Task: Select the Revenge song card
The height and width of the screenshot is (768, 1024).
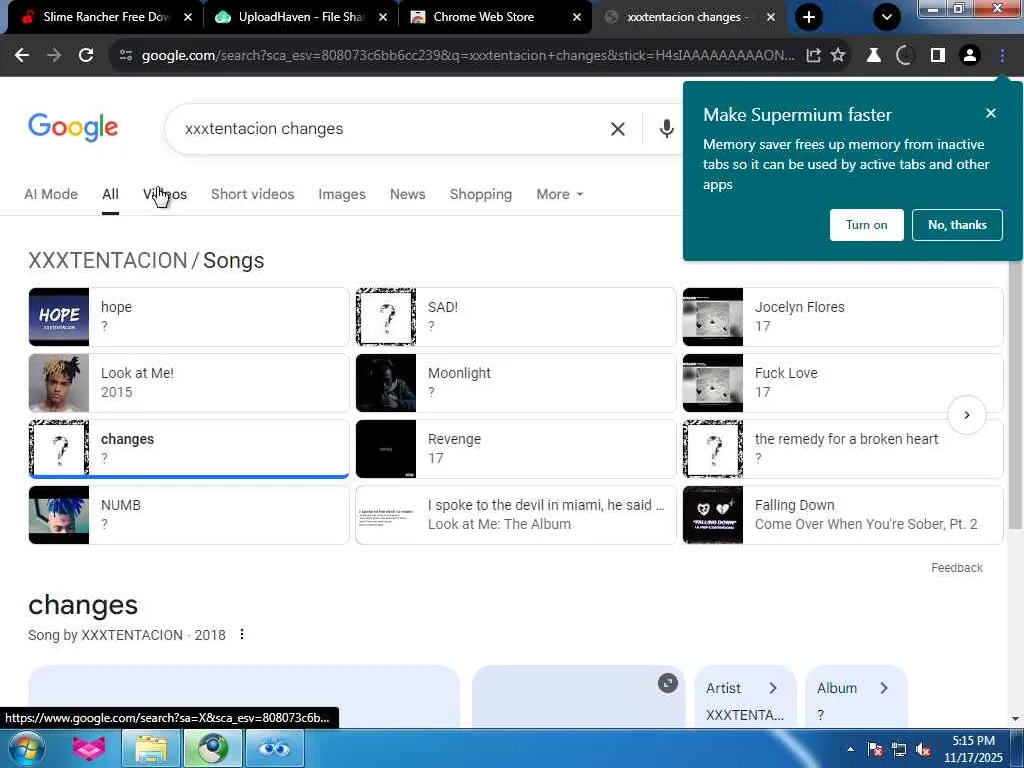Action: coord(516,449)
